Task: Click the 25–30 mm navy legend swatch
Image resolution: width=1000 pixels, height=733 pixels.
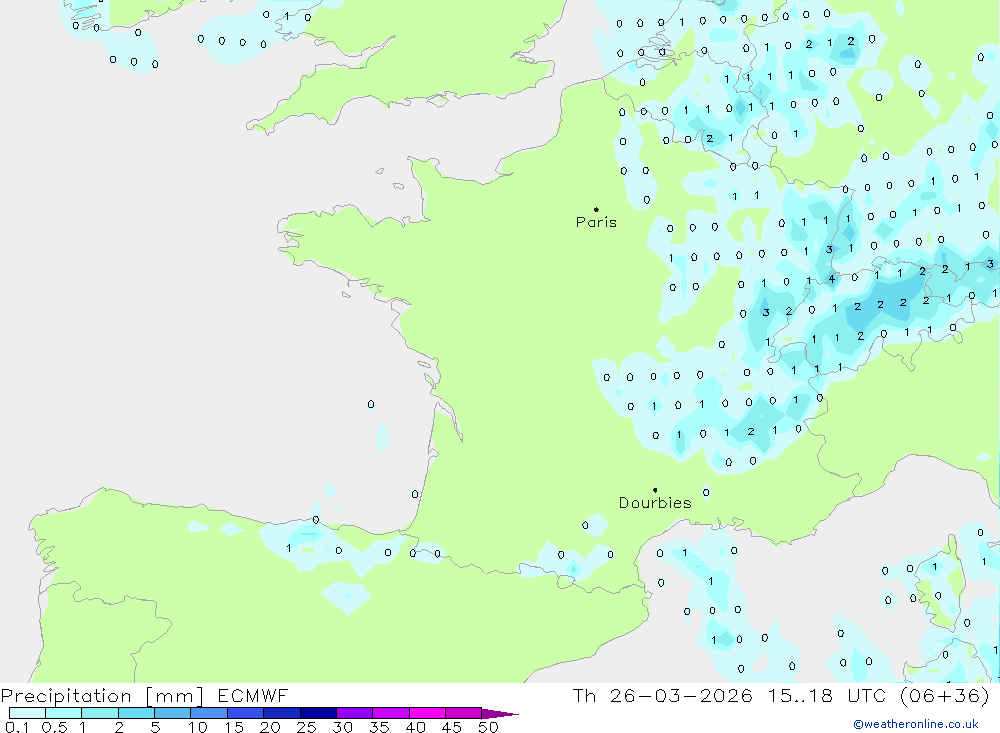Action: [x=318, y=713]
